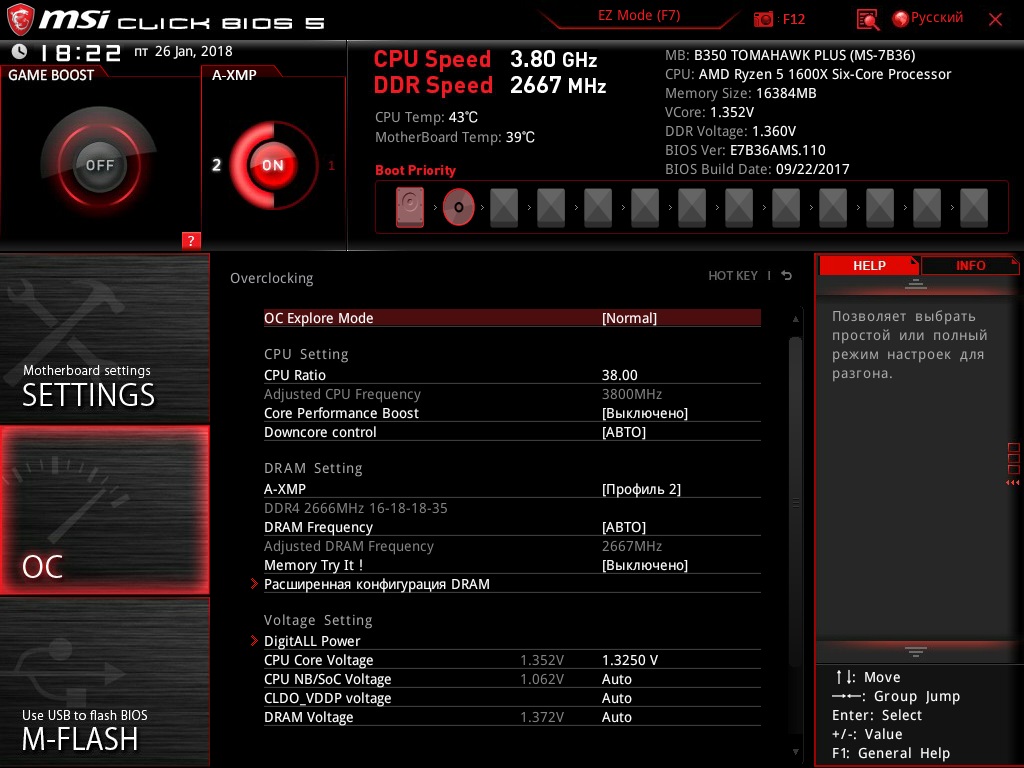This screenshot has width=1024, height=768.
Task: Click settings list scrollbar up arrow
Action: coord(795,319)
